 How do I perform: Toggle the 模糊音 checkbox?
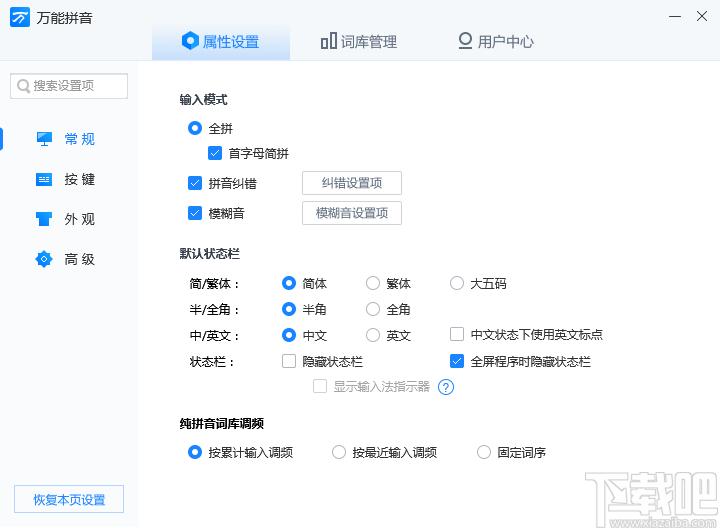pos(195,213)
